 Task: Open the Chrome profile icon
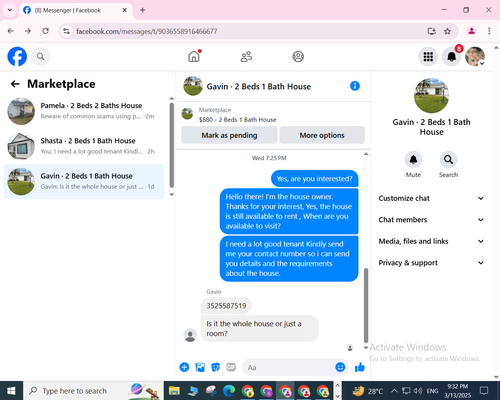point(471,31)
